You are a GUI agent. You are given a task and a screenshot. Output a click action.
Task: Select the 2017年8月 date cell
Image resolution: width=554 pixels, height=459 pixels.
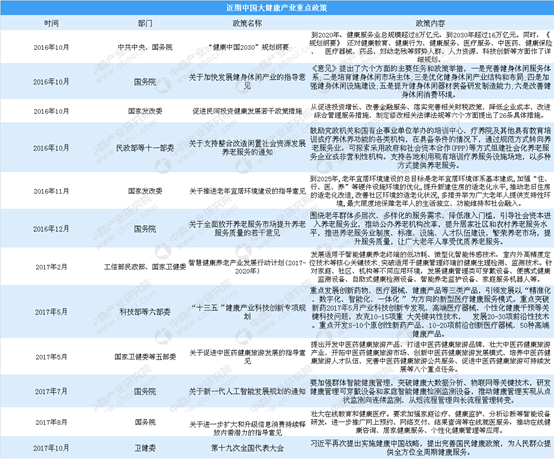[x=51, y=422]
